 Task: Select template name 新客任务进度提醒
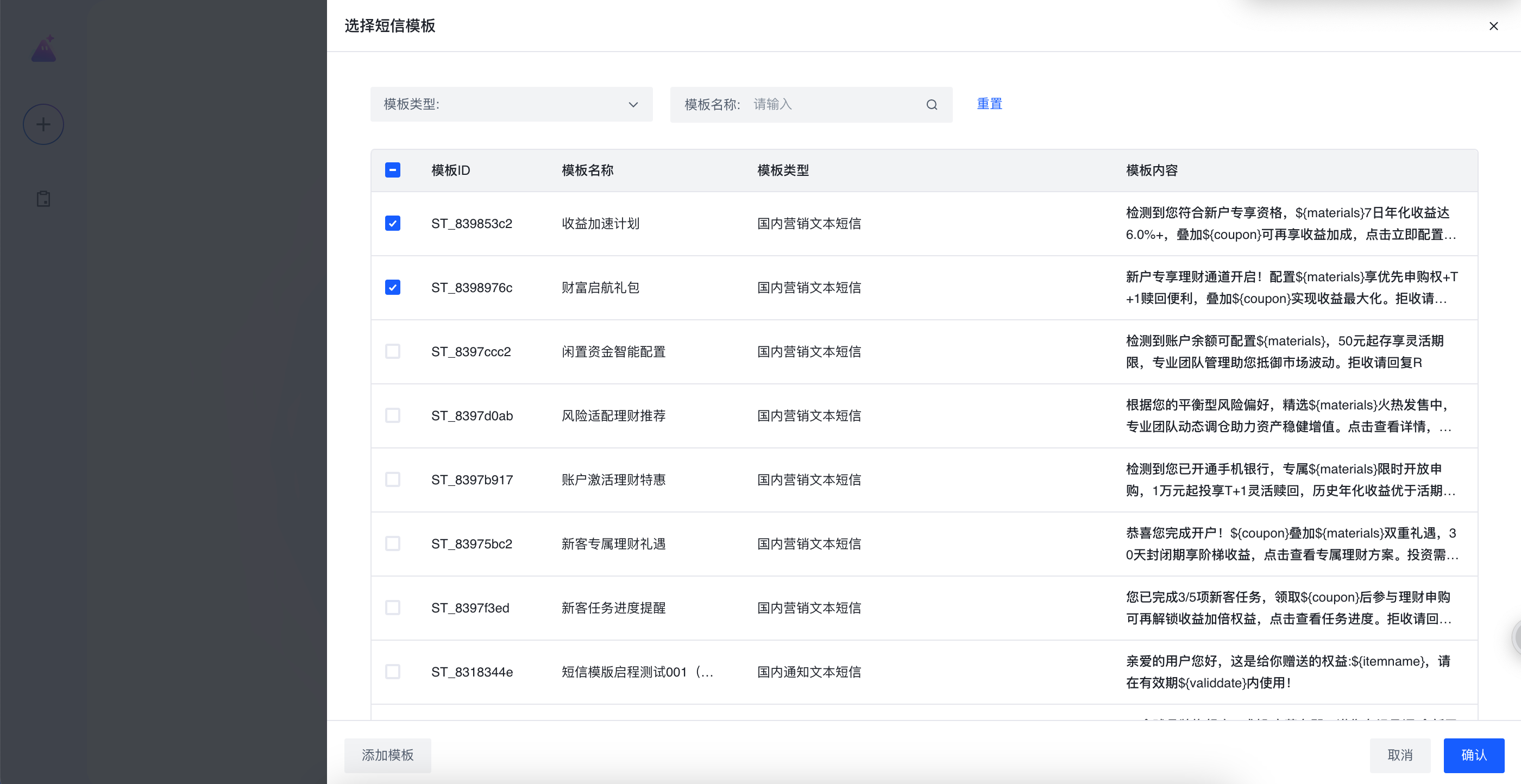pos(613,608)
